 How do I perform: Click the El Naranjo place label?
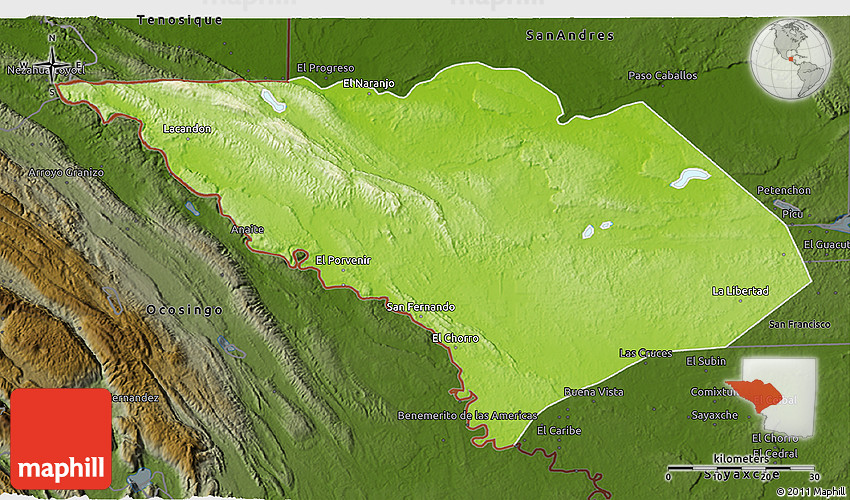368,83
